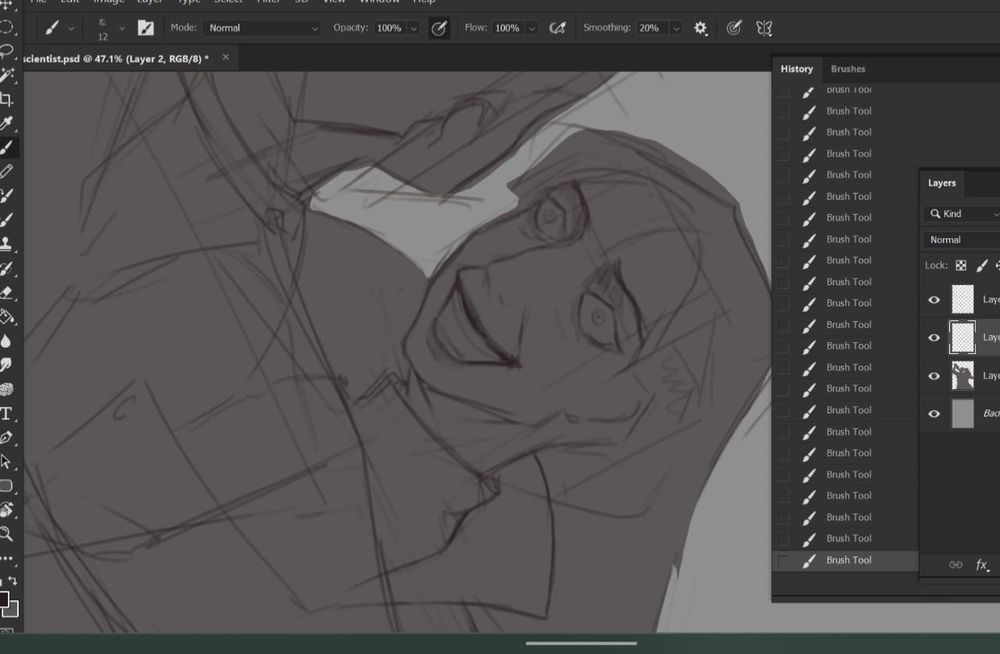Open the smoothing options gear
This screenshot has width=1000, height=654.
click(701, 28)
